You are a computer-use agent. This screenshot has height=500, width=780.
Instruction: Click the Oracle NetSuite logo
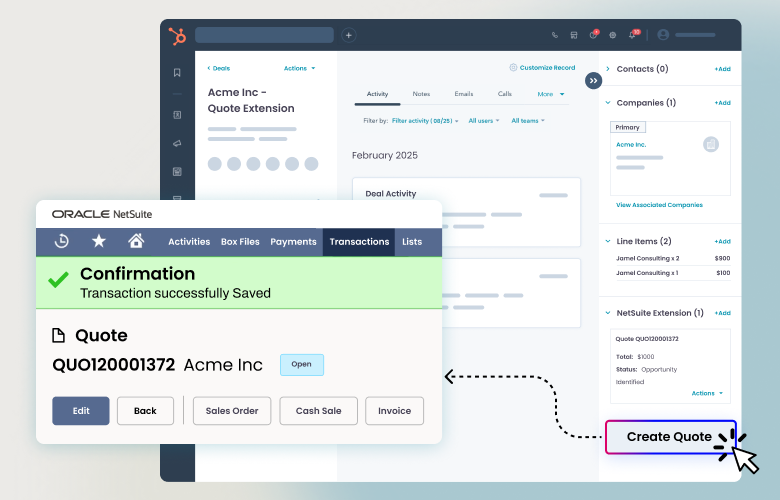(102, 214)
